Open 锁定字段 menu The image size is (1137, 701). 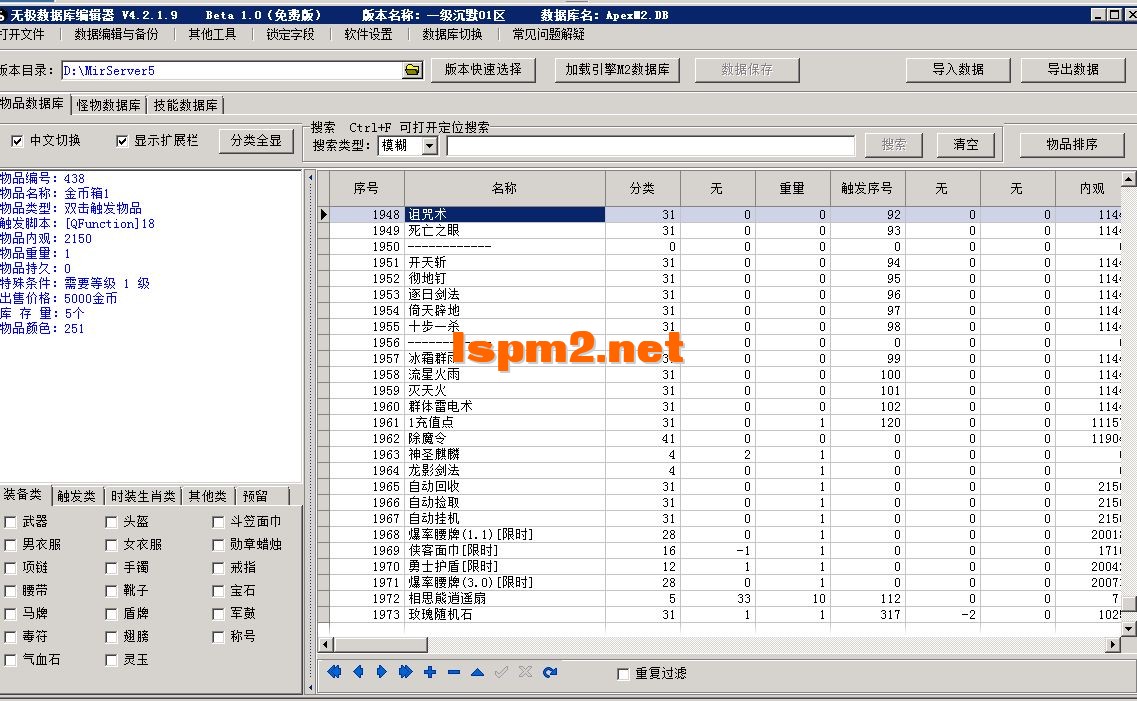pyautogui.click(x=290, y=34)
